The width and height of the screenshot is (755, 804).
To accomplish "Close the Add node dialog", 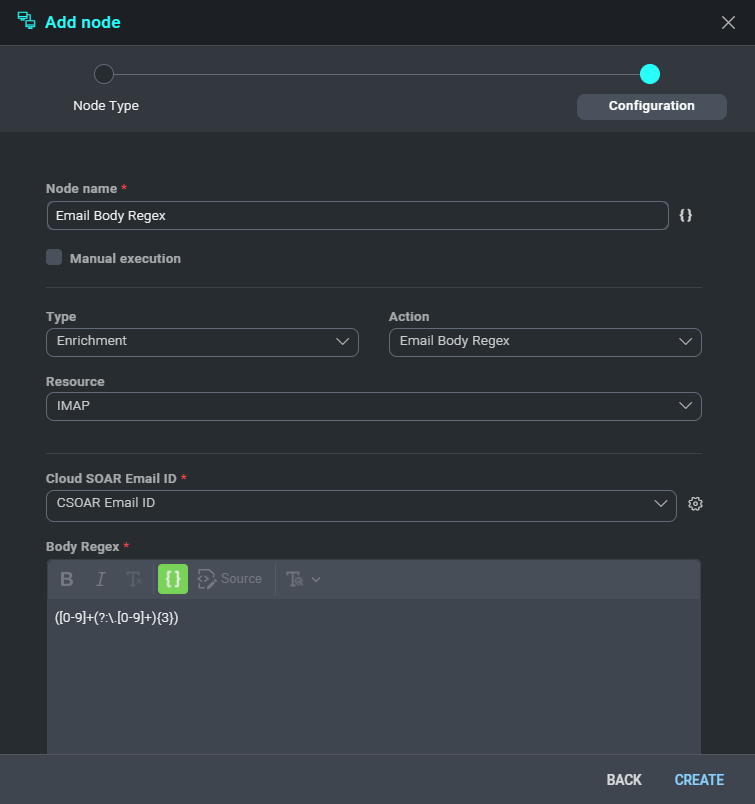I will [x=728, y=22].
